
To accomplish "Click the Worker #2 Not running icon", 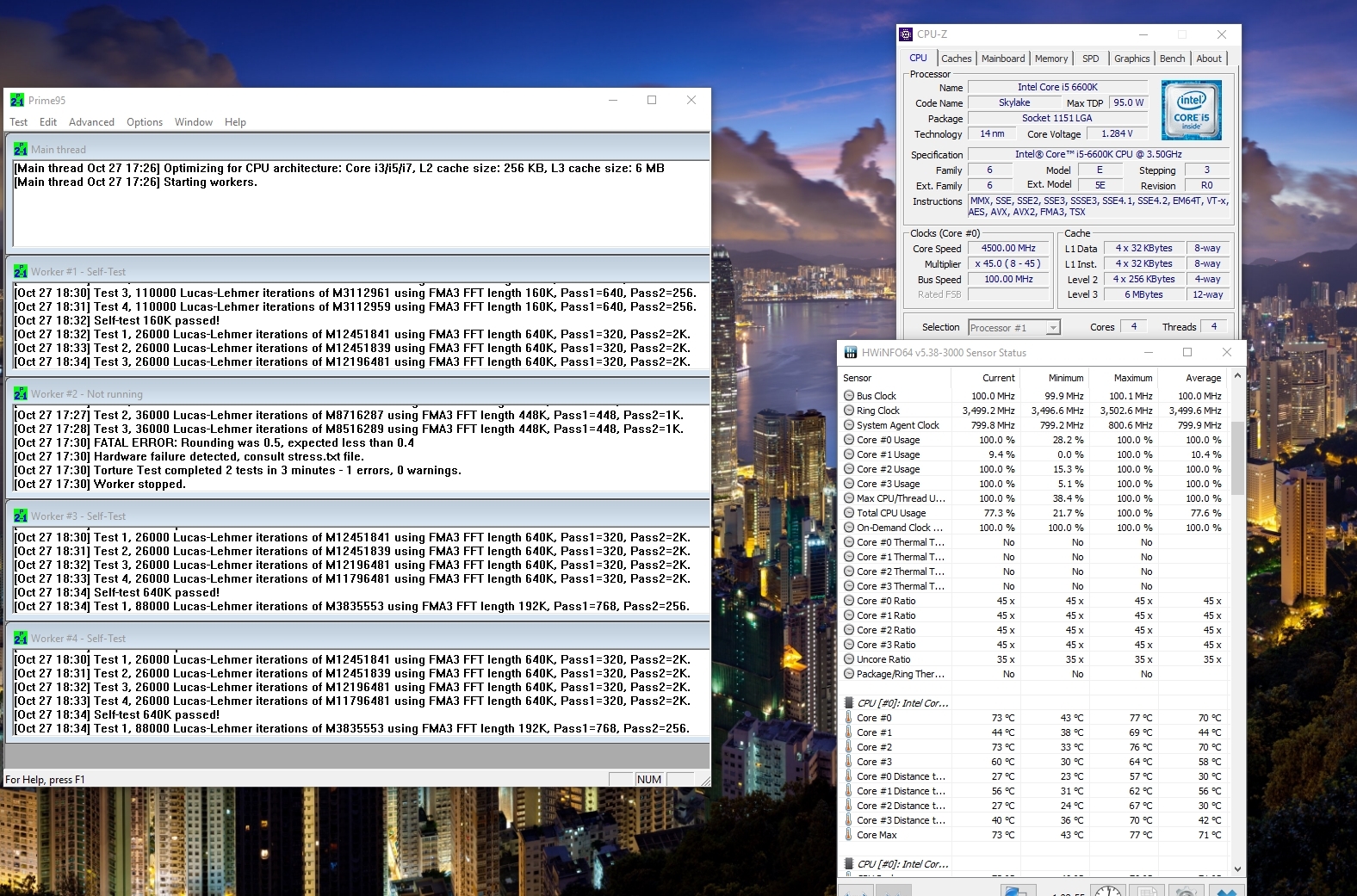I will [x=21, y=393].
